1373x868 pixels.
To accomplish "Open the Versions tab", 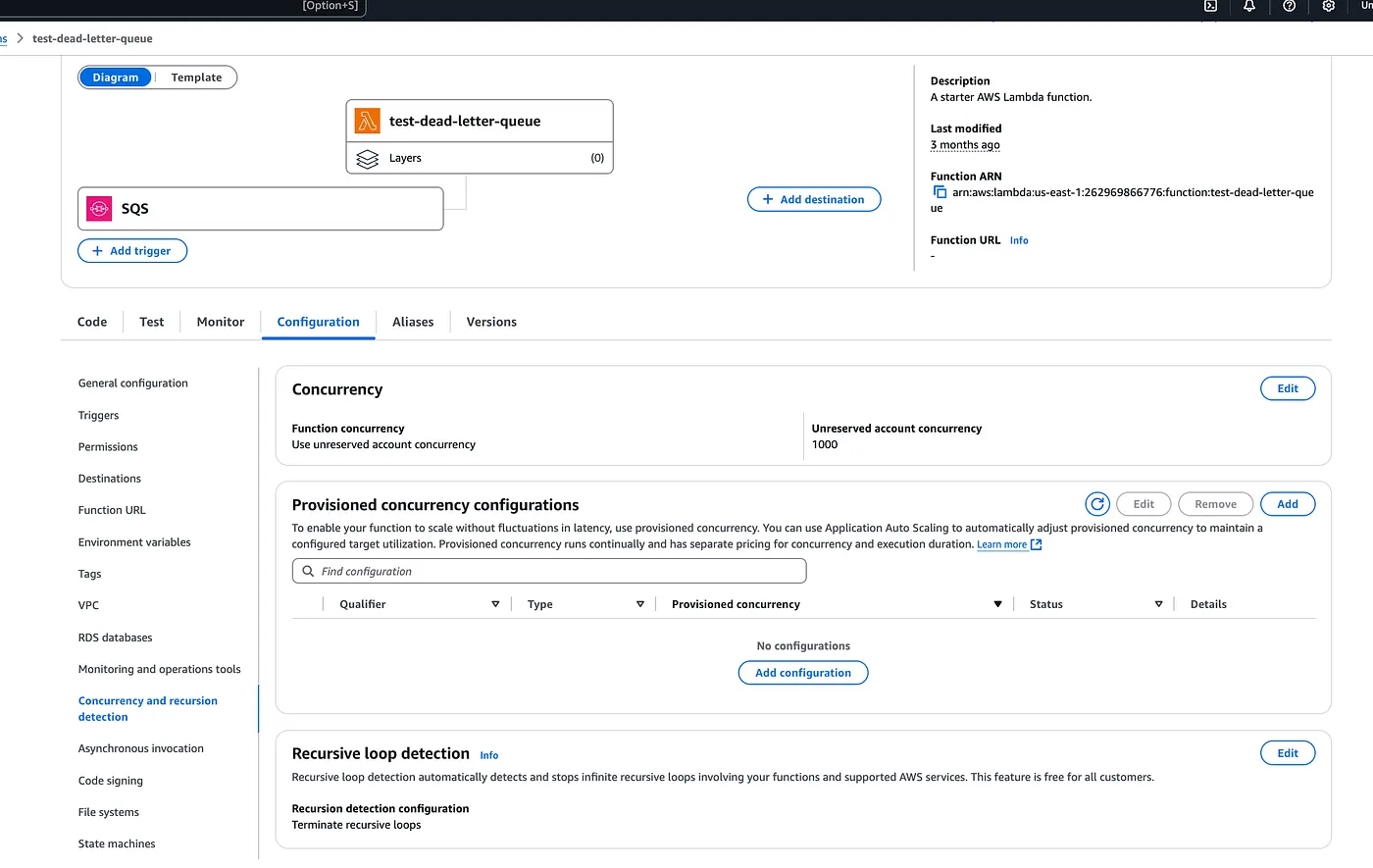I will pos(491,322).
